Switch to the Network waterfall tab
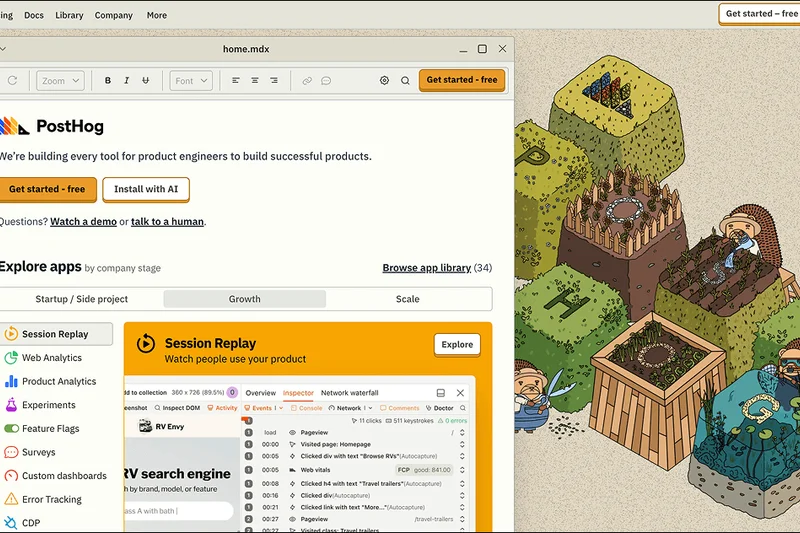 click(349, 393)
